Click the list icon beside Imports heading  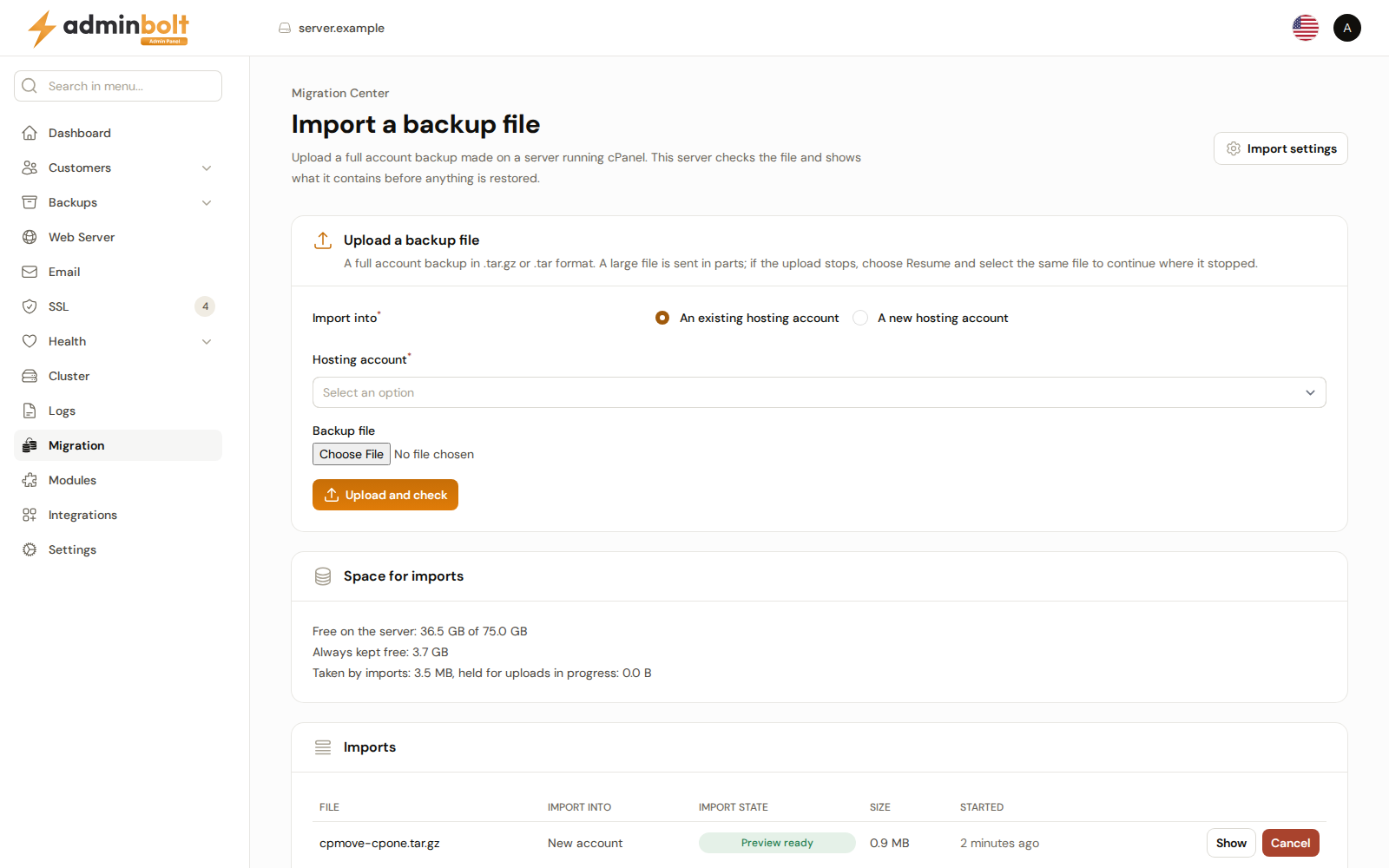click(x=323, y=747)
